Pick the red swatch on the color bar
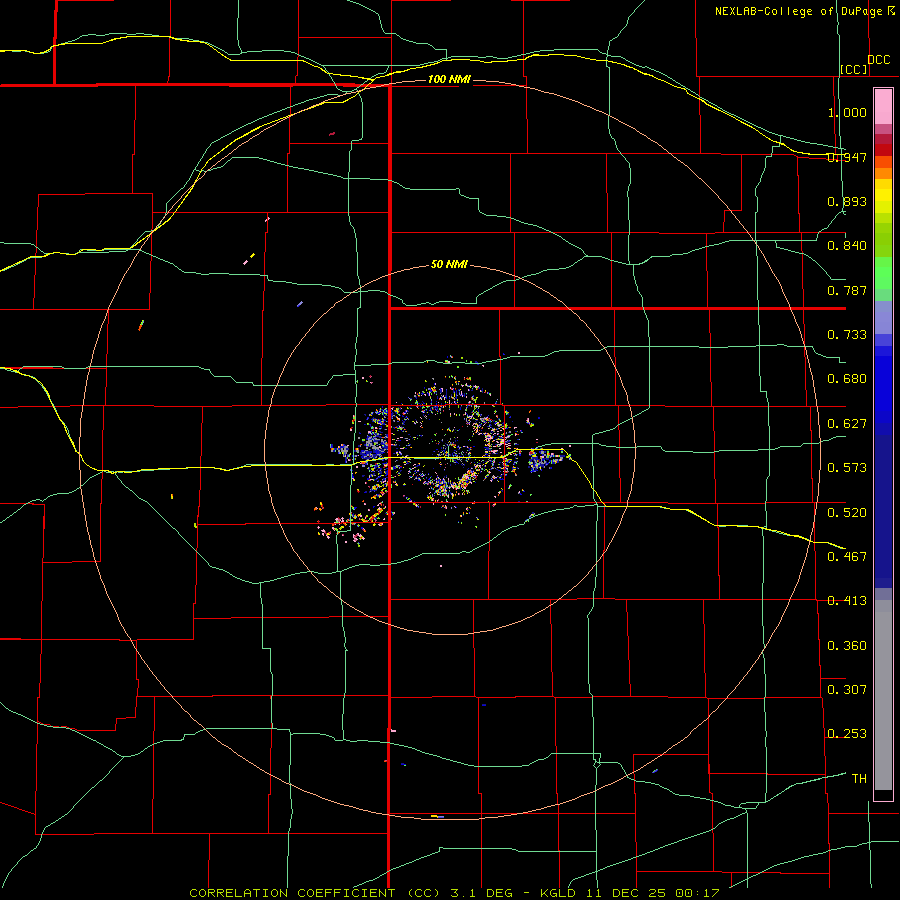Image resolution: width=900 pixels, height=900 pixels. (x=883, y=149)
